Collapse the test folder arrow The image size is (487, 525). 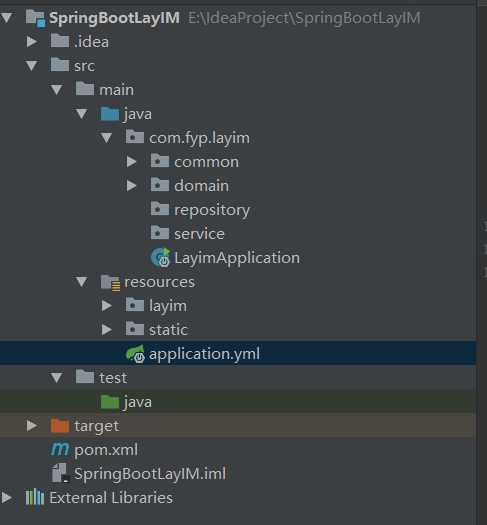[x=57, y=378]
